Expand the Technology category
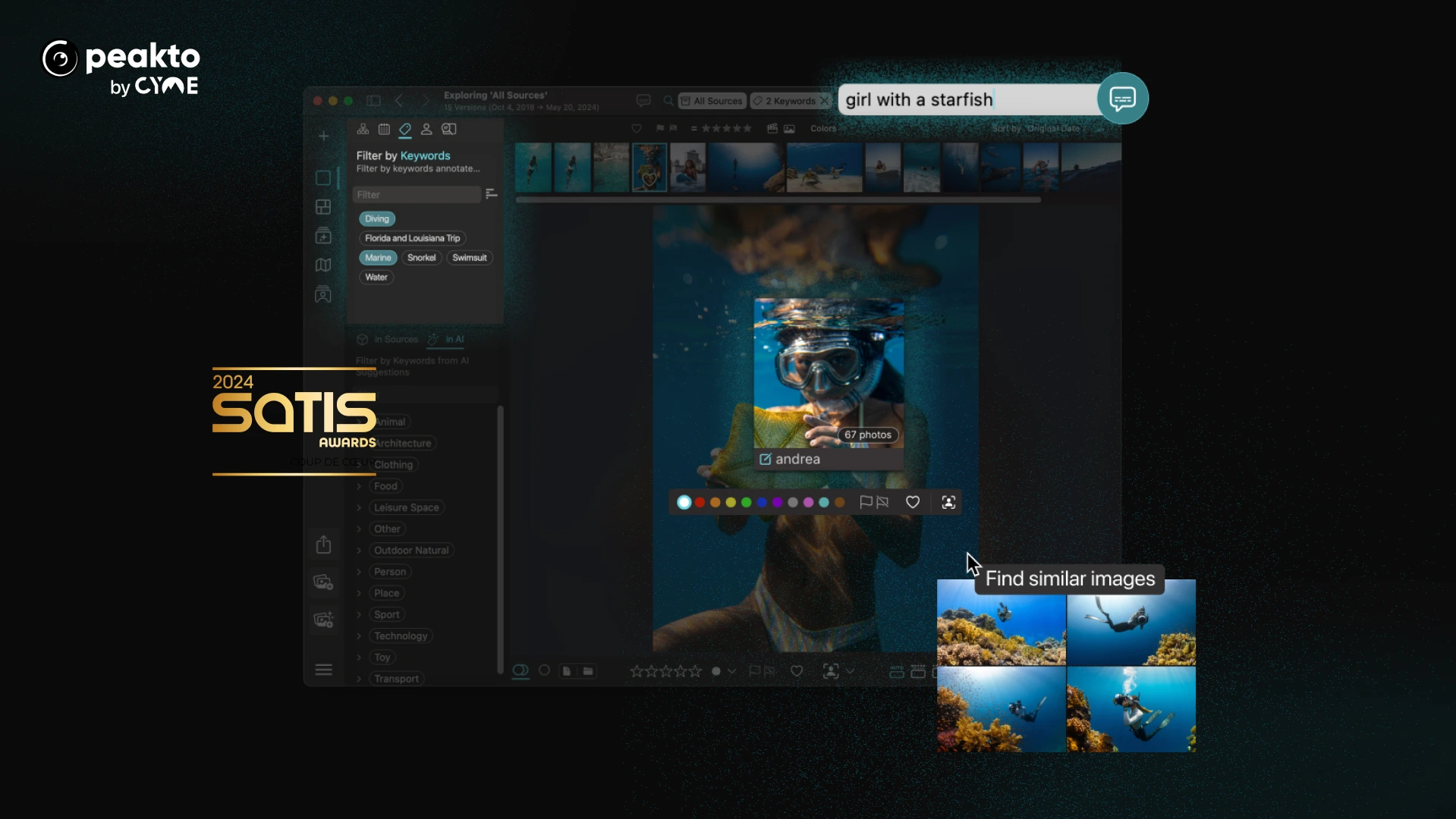The image size is (1456, 819). (359, 636)
